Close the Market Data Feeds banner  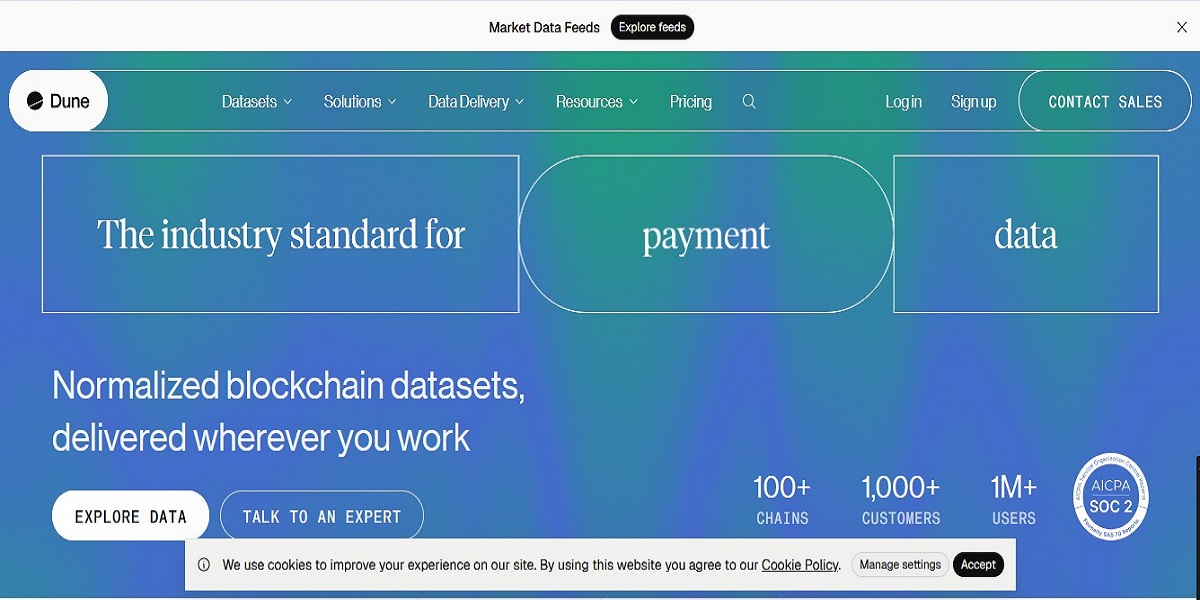[x=1181, y=27]
